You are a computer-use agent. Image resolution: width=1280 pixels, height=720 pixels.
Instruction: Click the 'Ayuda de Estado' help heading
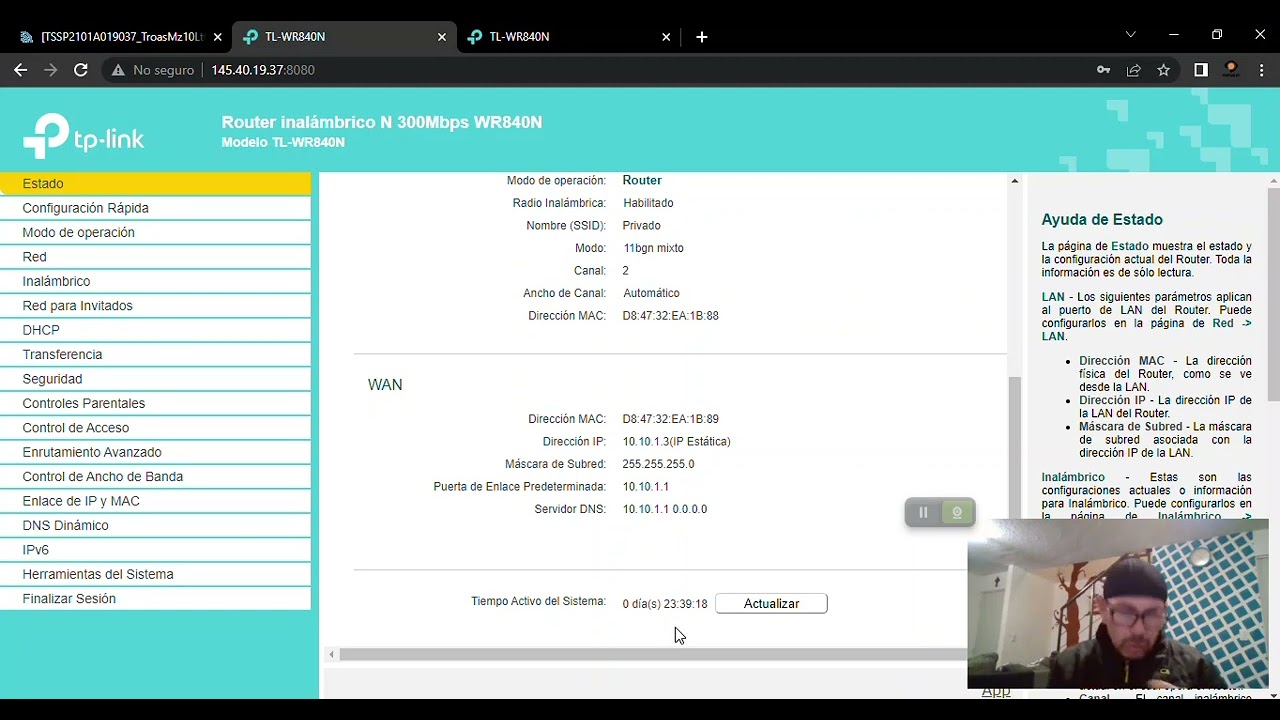pos(1102,220)
